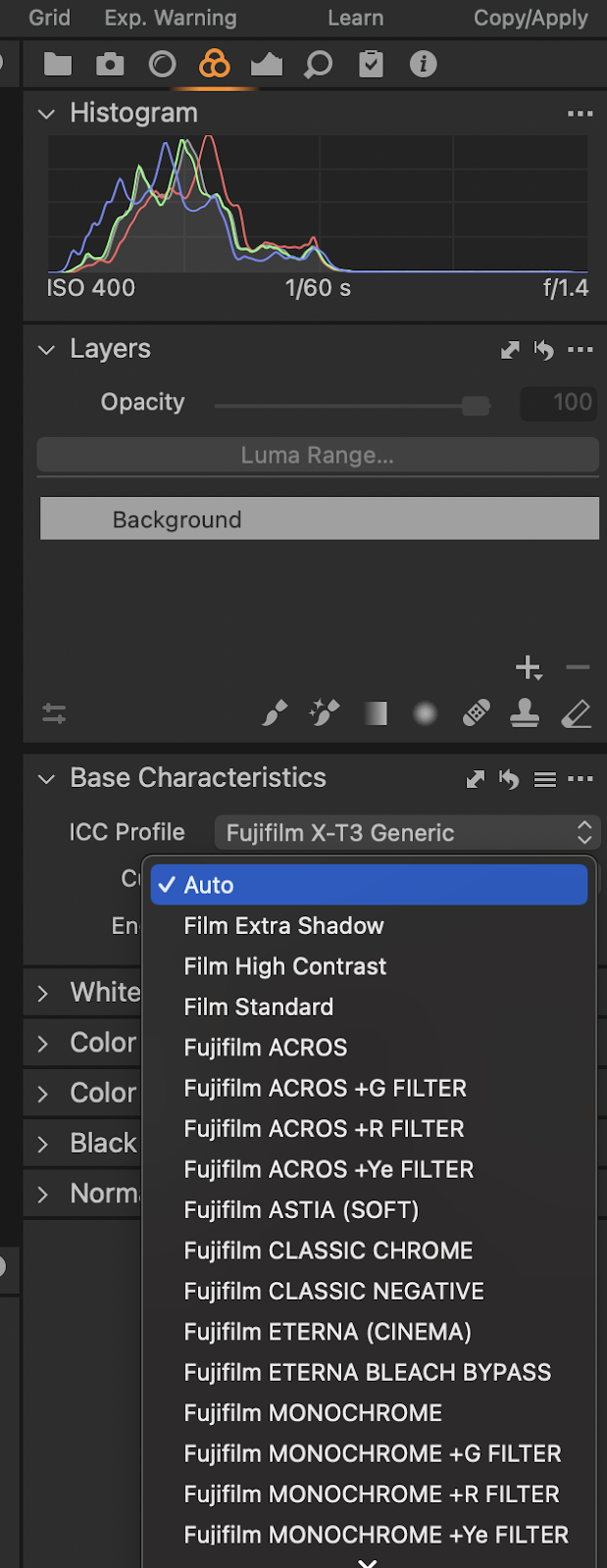
Task: Open Base Characteristics more options menu
Action: [581, 779]
